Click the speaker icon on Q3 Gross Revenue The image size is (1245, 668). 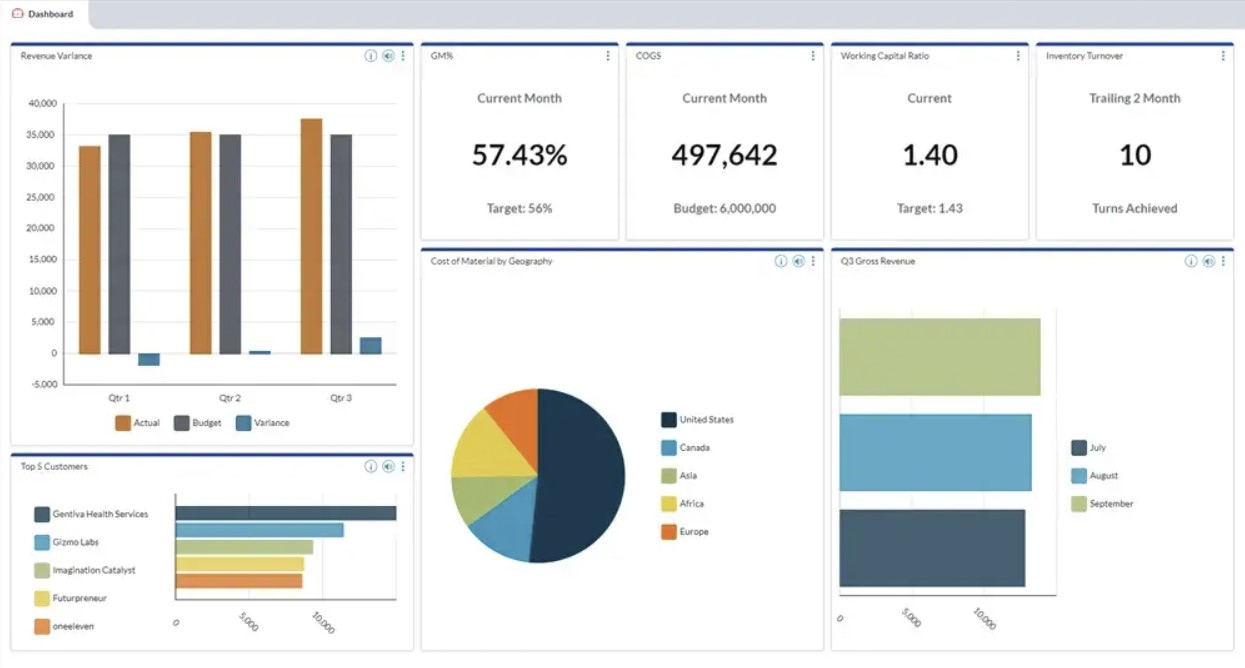1208,261
